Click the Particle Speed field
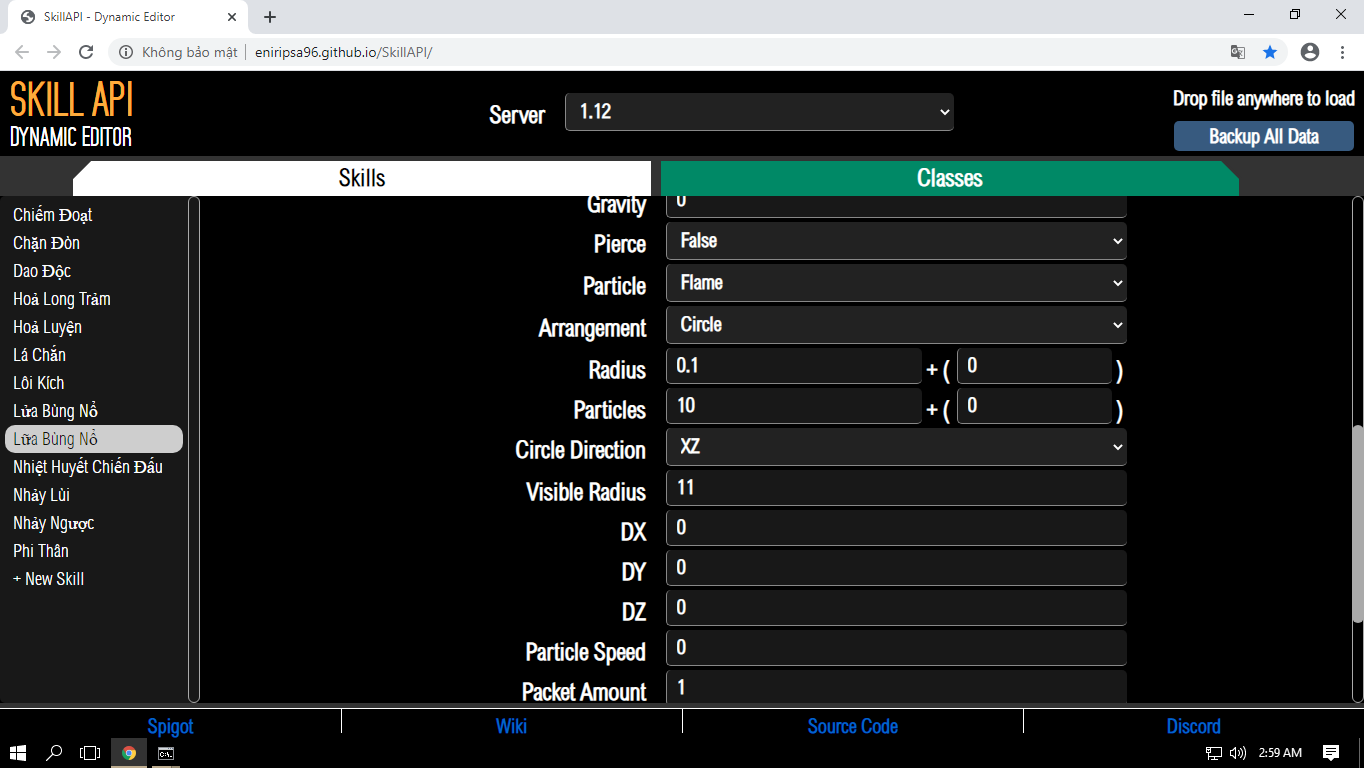The height and width of the screenshot is (768, 1364). (x=896, y=648)
